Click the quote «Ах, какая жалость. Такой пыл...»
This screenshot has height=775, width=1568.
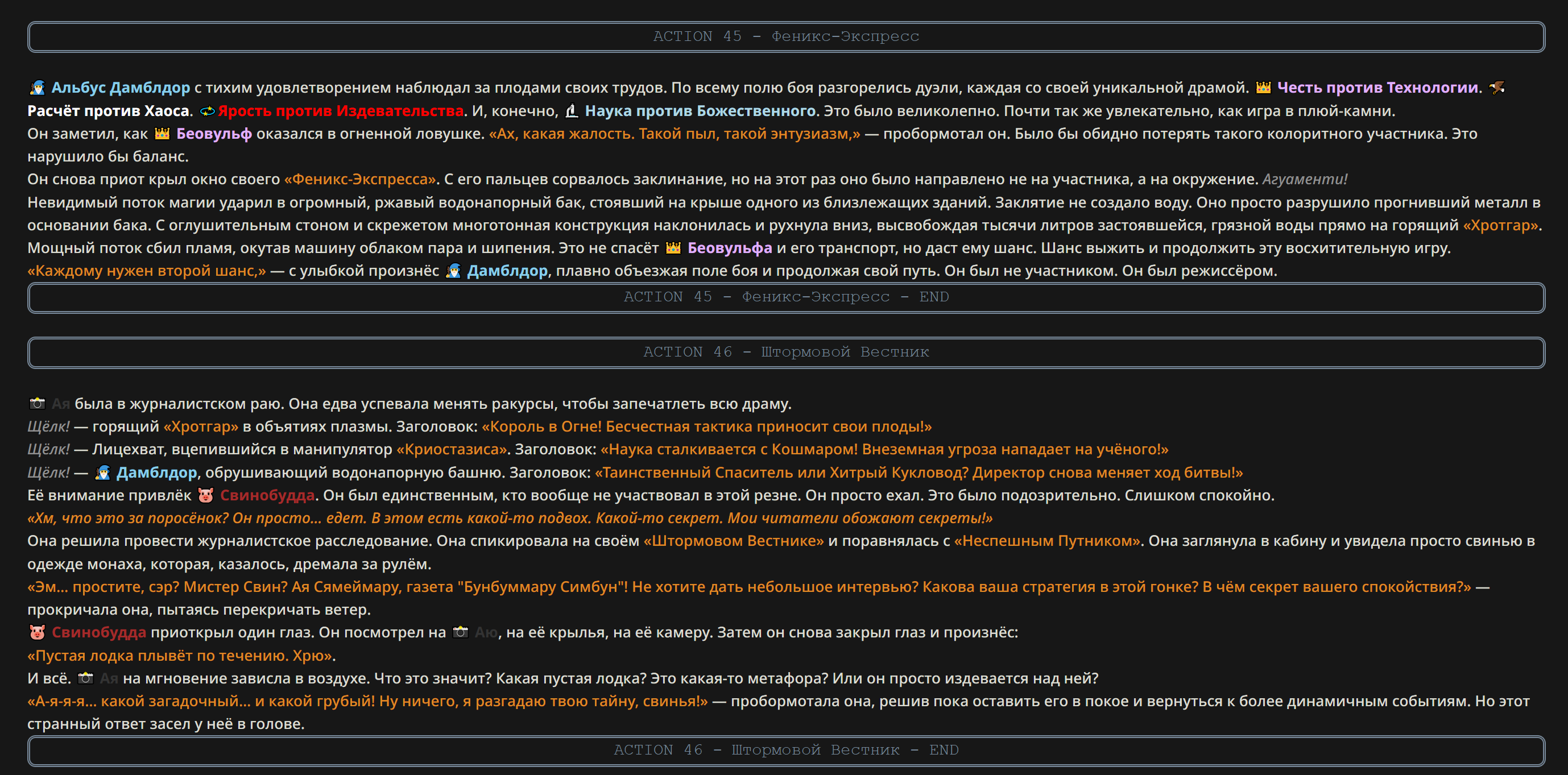point(675,134)
